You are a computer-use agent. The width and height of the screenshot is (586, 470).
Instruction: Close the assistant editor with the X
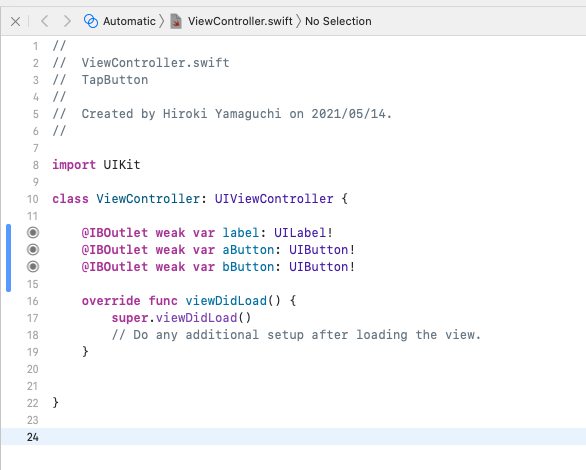point(15,21)
